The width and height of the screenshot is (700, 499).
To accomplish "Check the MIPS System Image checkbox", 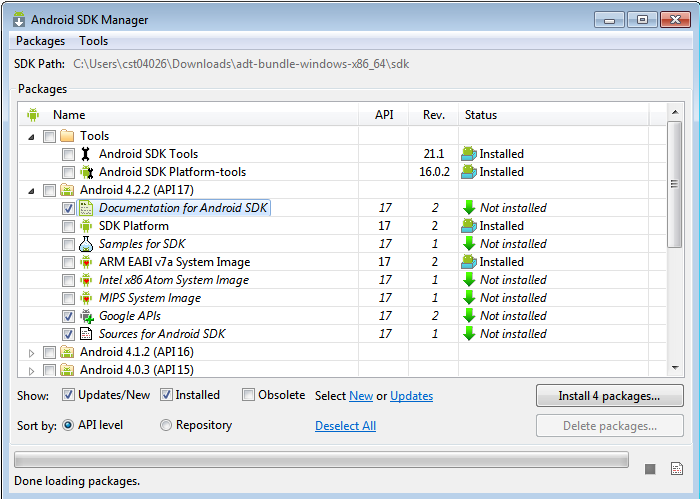I will click(68, 298).
